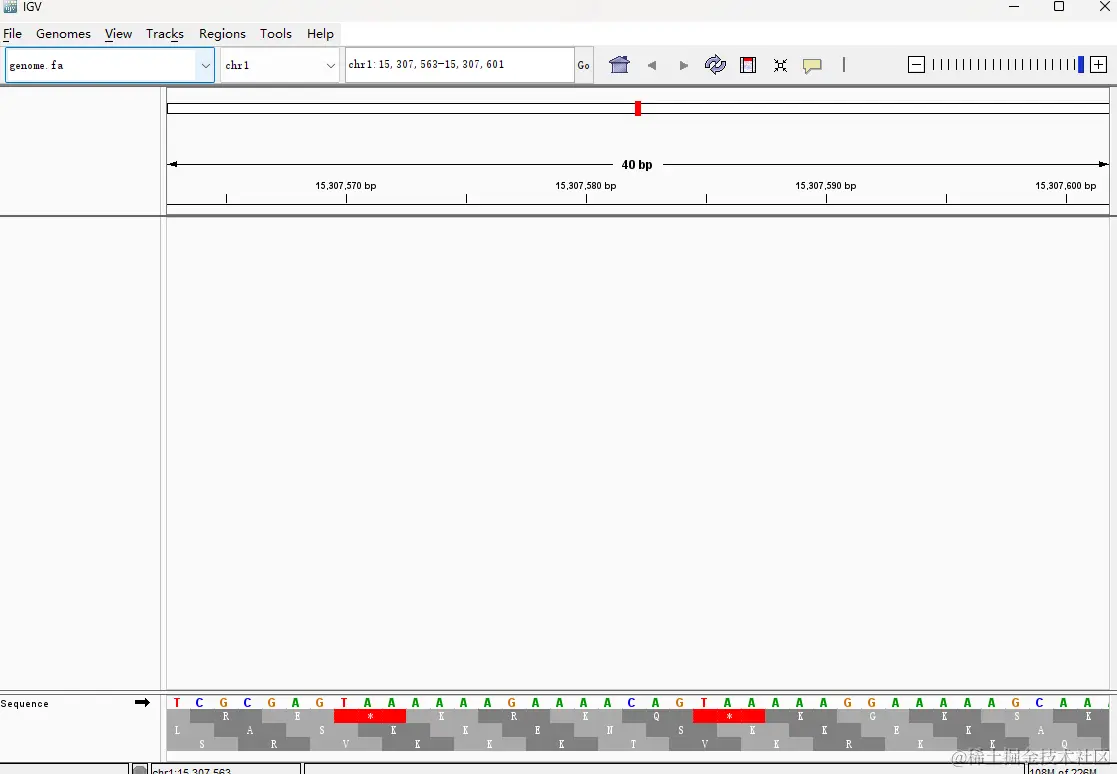Minimize the IGV window
Image resolution: width=1117 pixels, height=774 pixels.
tap(1014, 6)
